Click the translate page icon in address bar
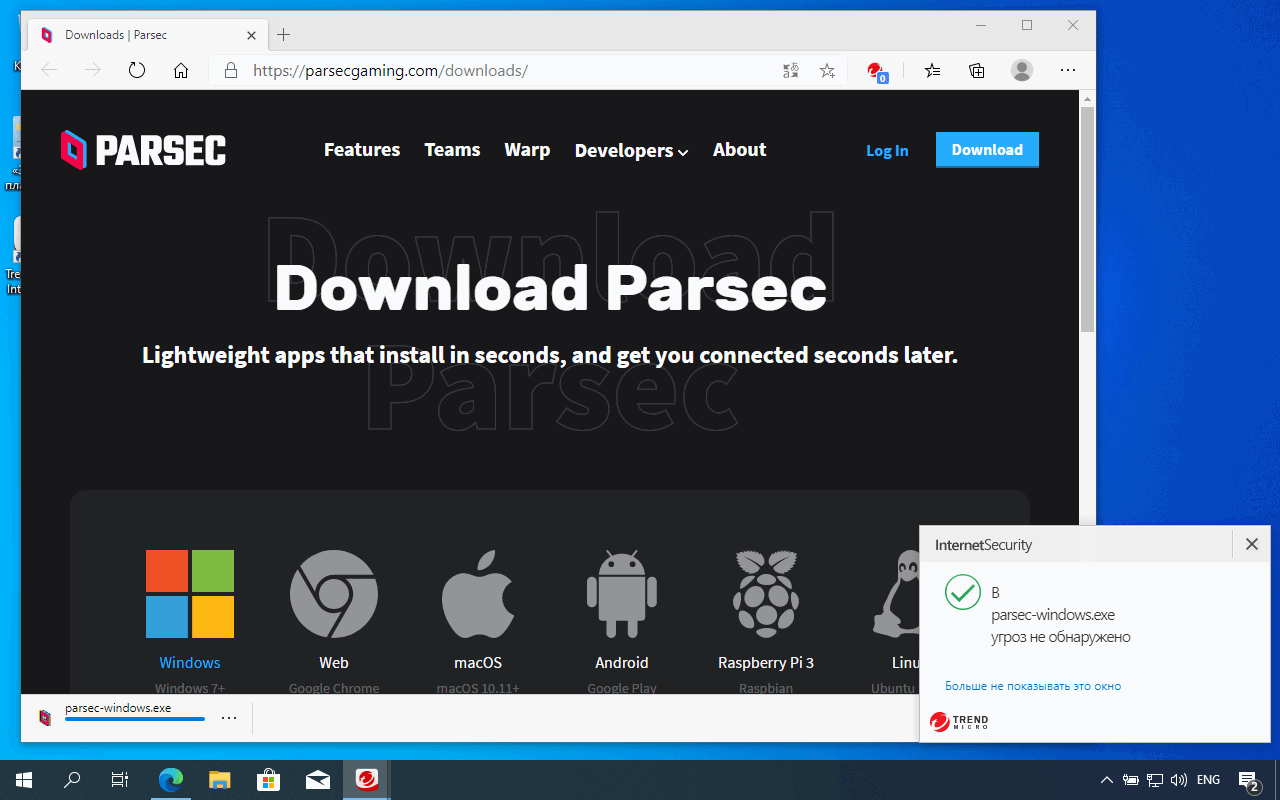This screenshot has width=1280, height=800. click(x=791, y=70)
